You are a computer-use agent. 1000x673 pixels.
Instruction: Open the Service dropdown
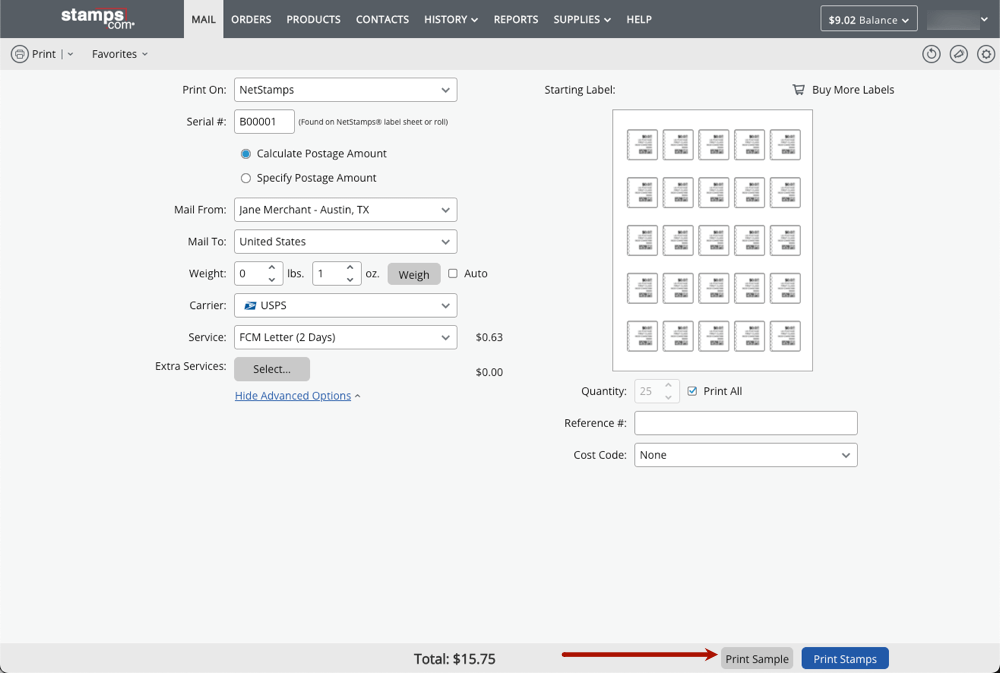click(x=346, y=337)
